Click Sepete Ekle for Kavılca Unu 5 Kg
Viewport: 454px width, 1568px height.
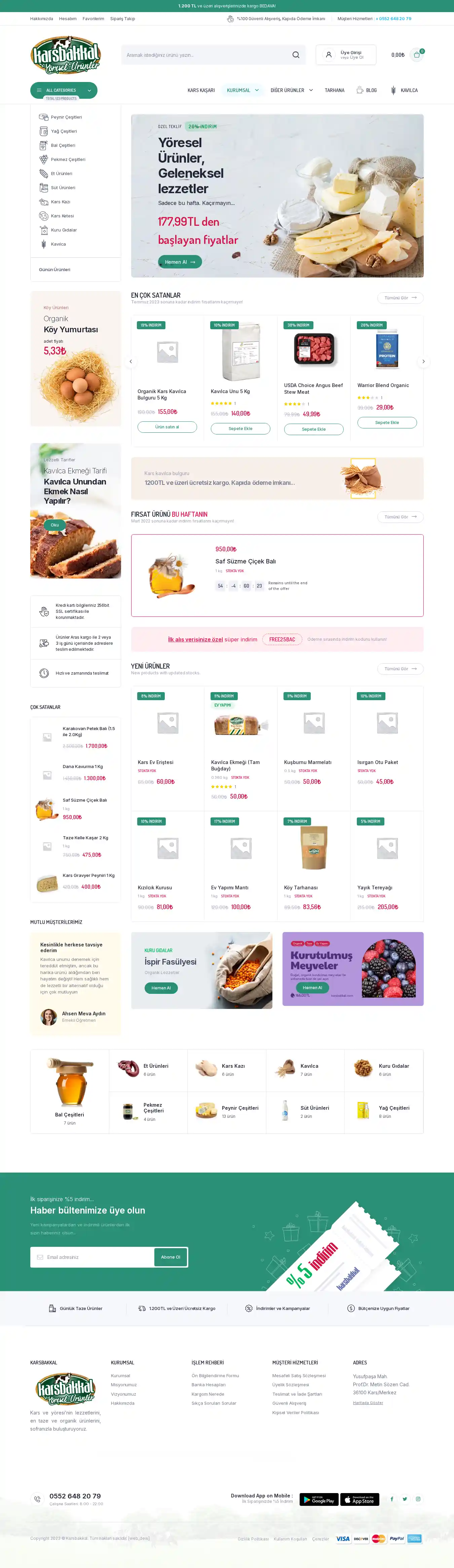(x=240, y=428)
